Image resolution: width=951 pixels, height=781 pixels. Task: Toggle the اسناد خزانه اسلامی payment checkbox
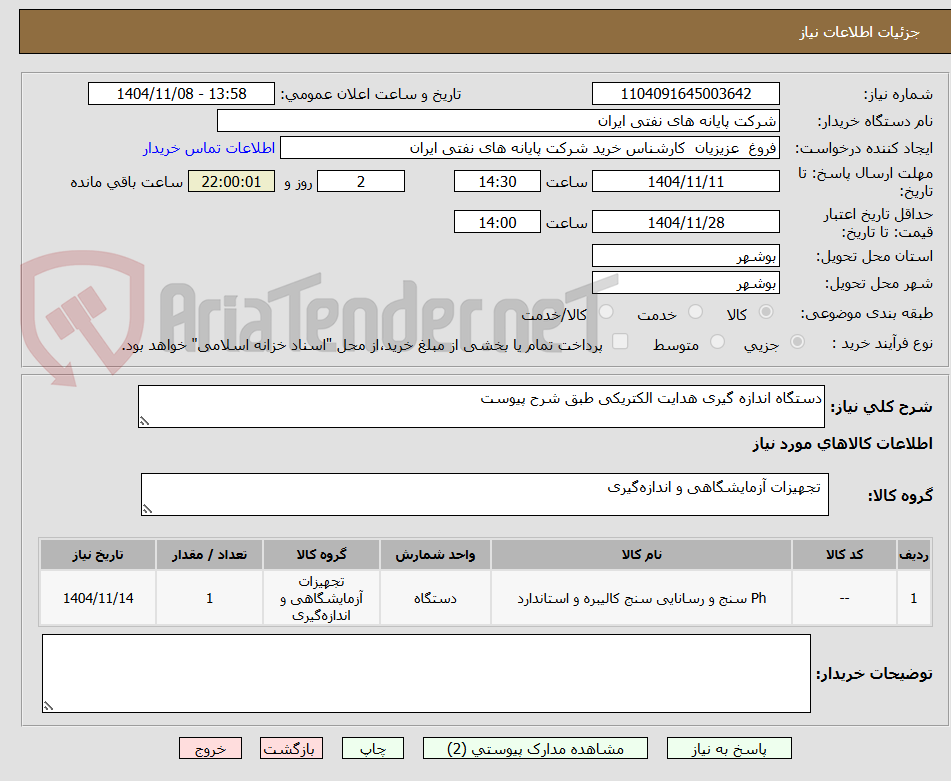620,341
